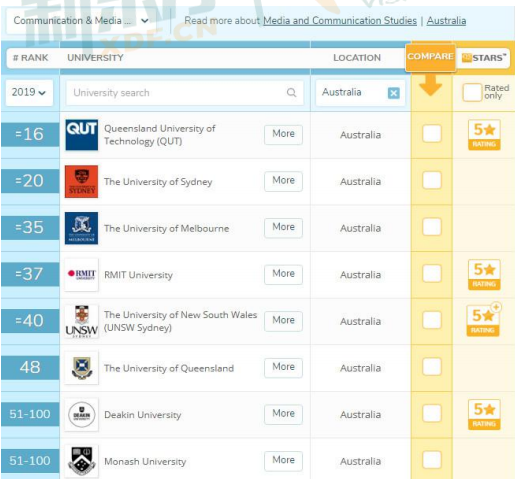
Task: Click the QS STARS column header
Action: click(x=484, y=58)
